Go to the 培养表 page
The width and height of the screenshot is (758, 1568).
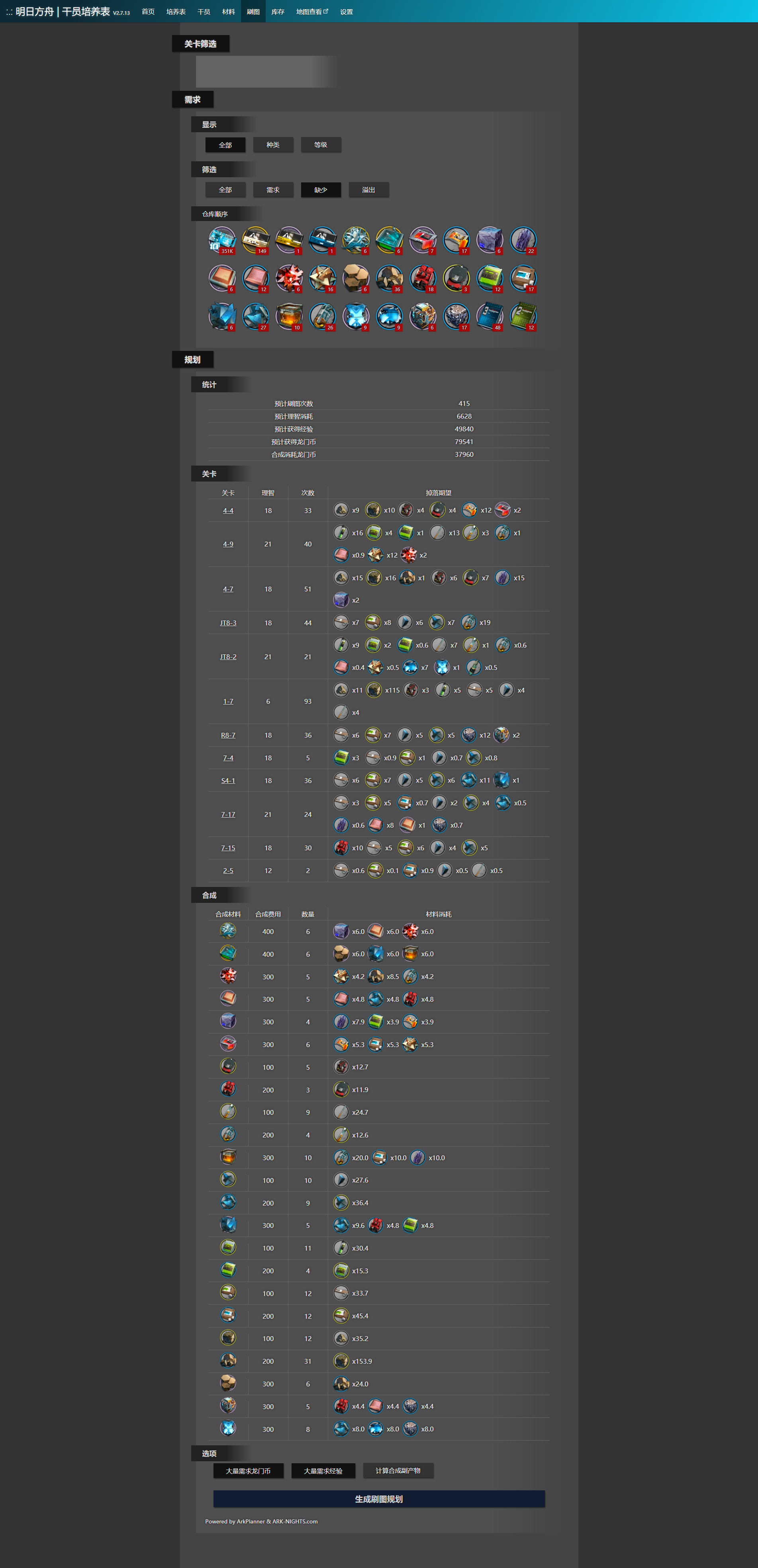tap(176, 12)
